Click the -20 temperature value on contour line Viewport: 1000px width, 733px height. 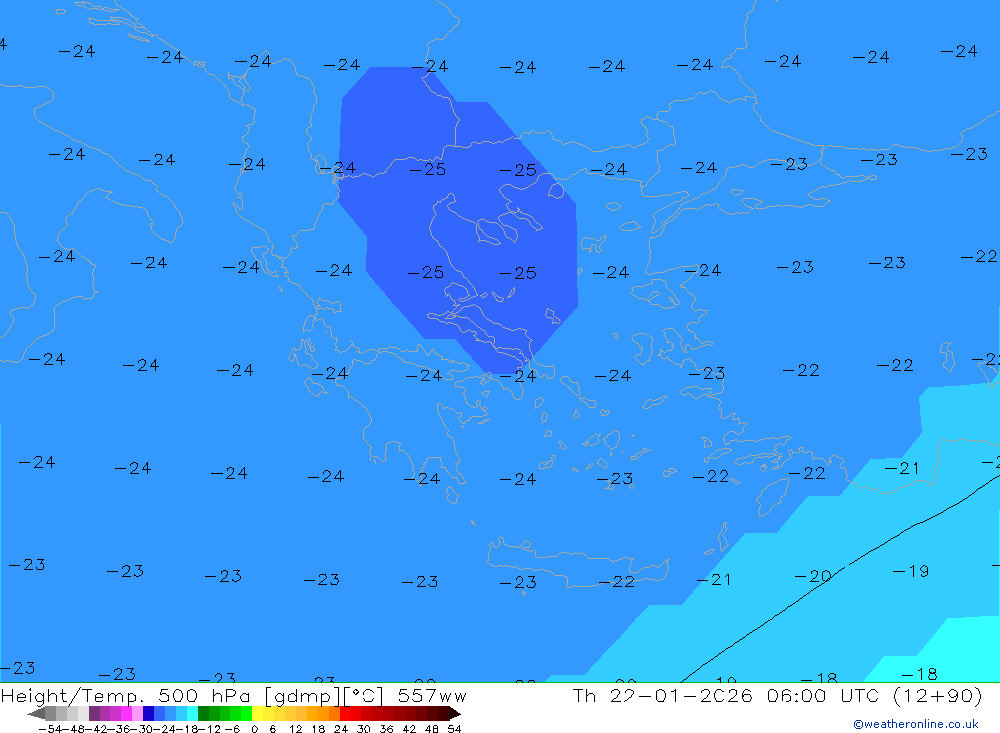click(812, 576)
